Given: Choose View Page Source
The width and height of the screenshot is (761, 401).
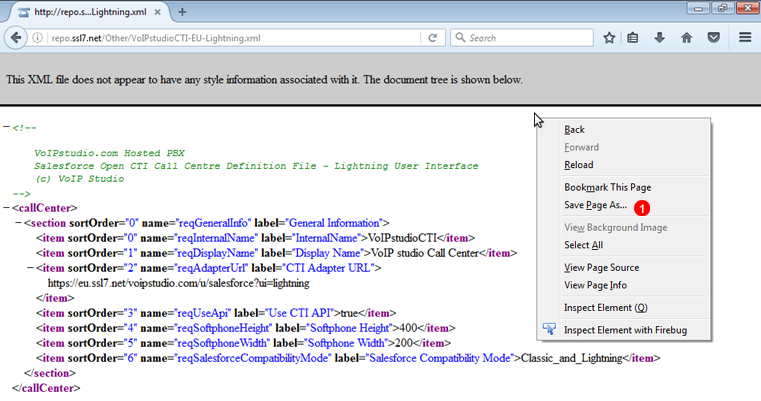Looking at the screenshot, I should point(601,267).
